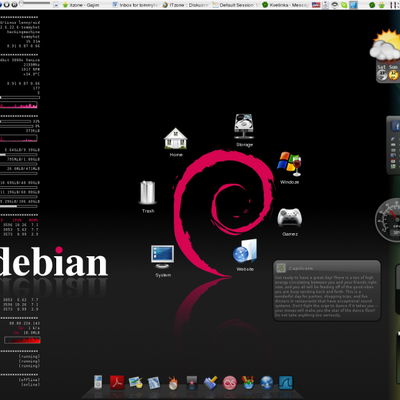Click the debian wallpaper logo text
Viewport: 400px width, 400px height.
point(53,262)
